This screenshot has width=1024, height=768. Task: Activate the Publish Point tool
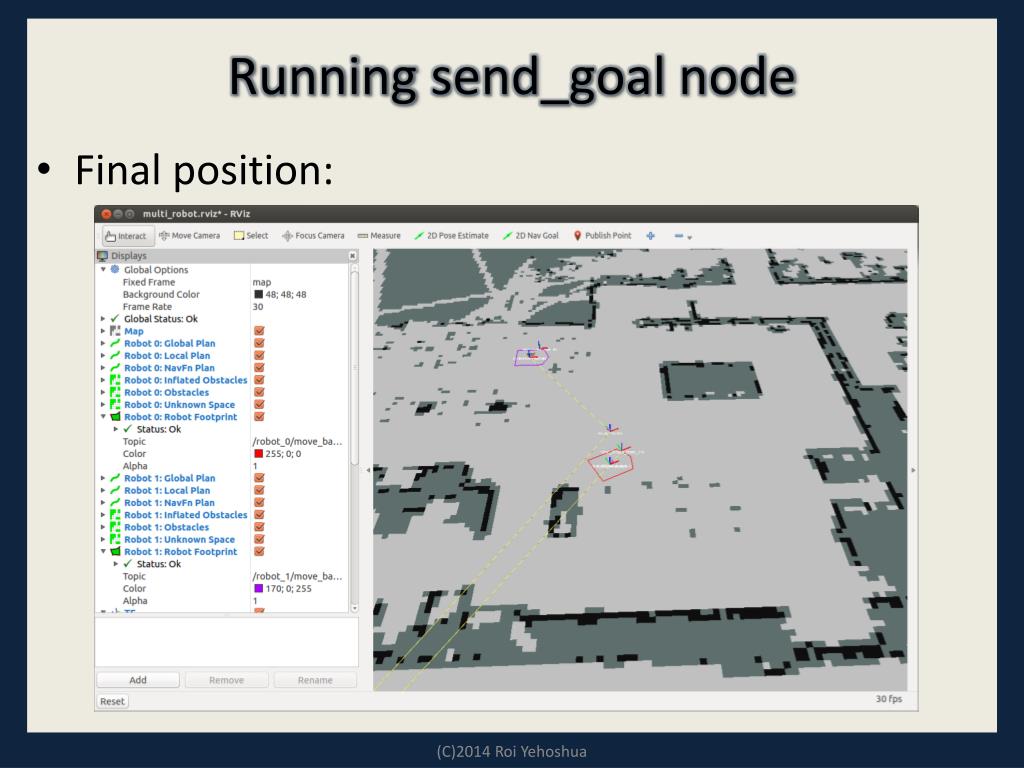(x=602, y=236)
